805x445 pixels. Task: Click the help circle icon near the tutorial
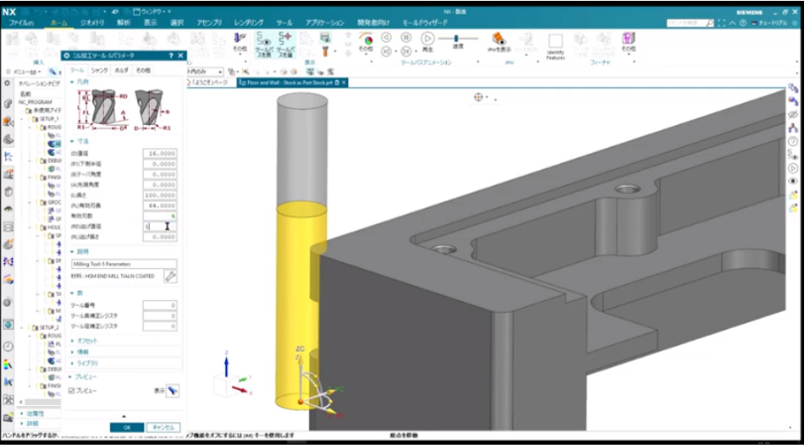coord(743,24)
